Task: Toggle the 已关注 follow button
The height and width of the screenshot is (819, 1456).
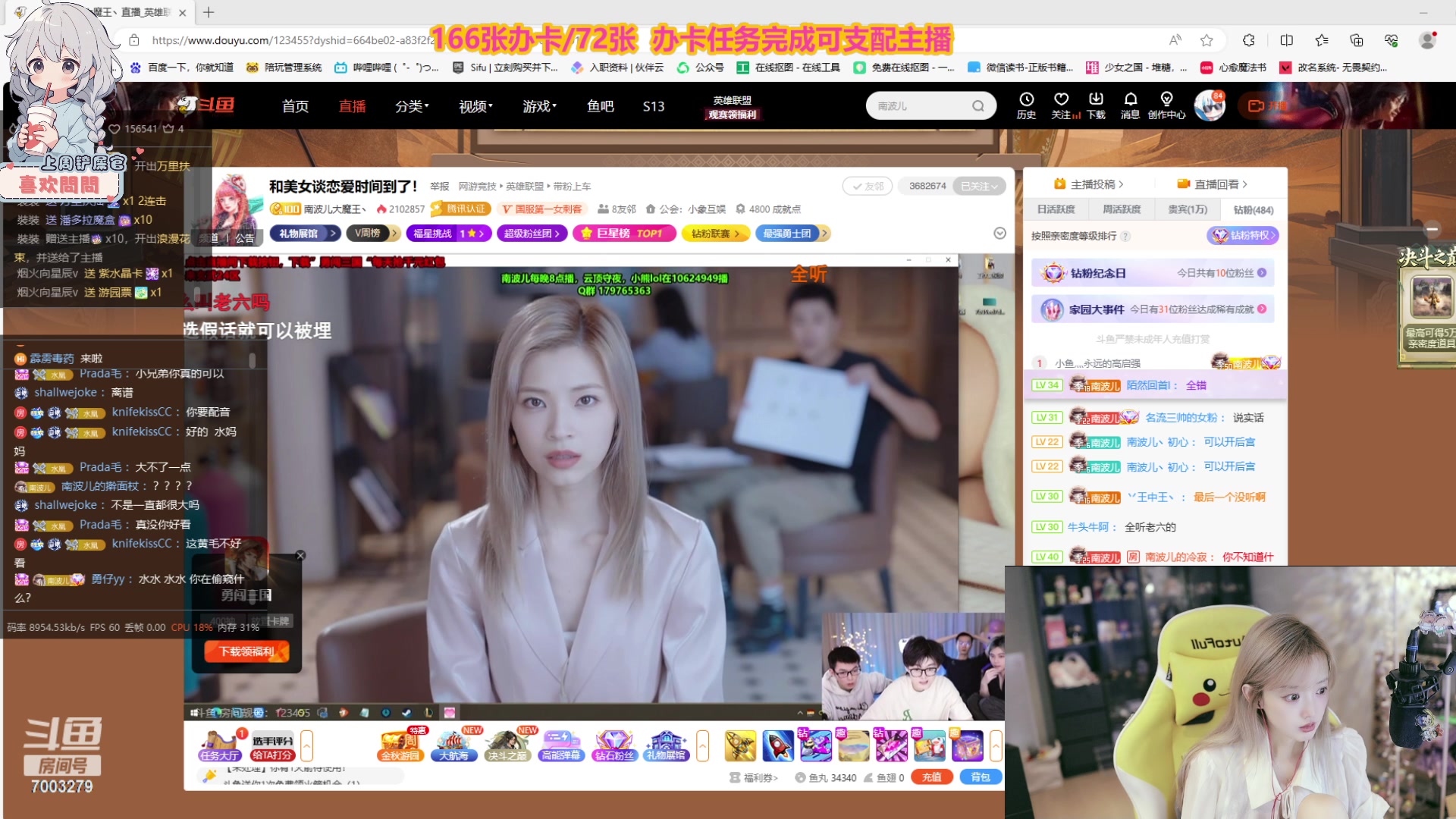Action: (979, 187)
